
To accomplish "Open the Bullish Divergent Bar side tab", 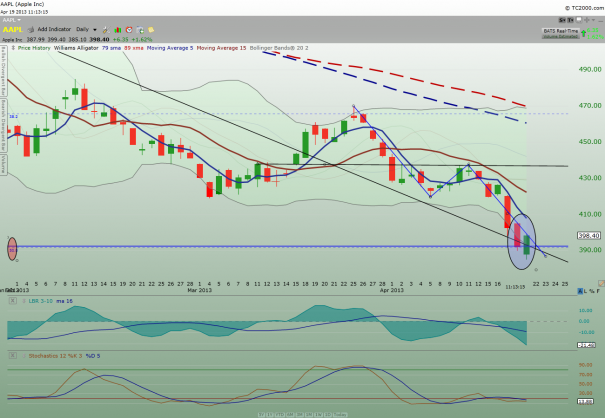I will pyautogui.click(x=3, y=71).
